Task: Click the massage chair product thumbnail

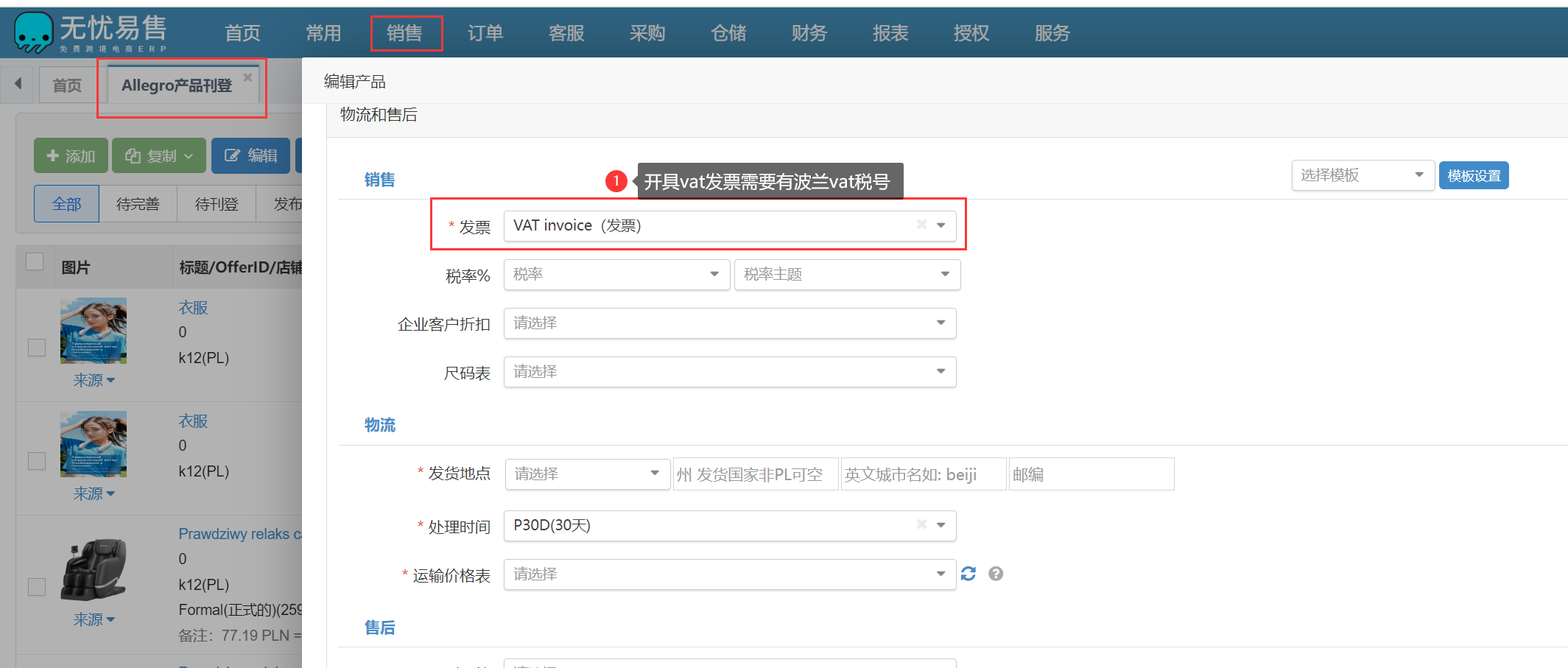Action: coord(94,570)
